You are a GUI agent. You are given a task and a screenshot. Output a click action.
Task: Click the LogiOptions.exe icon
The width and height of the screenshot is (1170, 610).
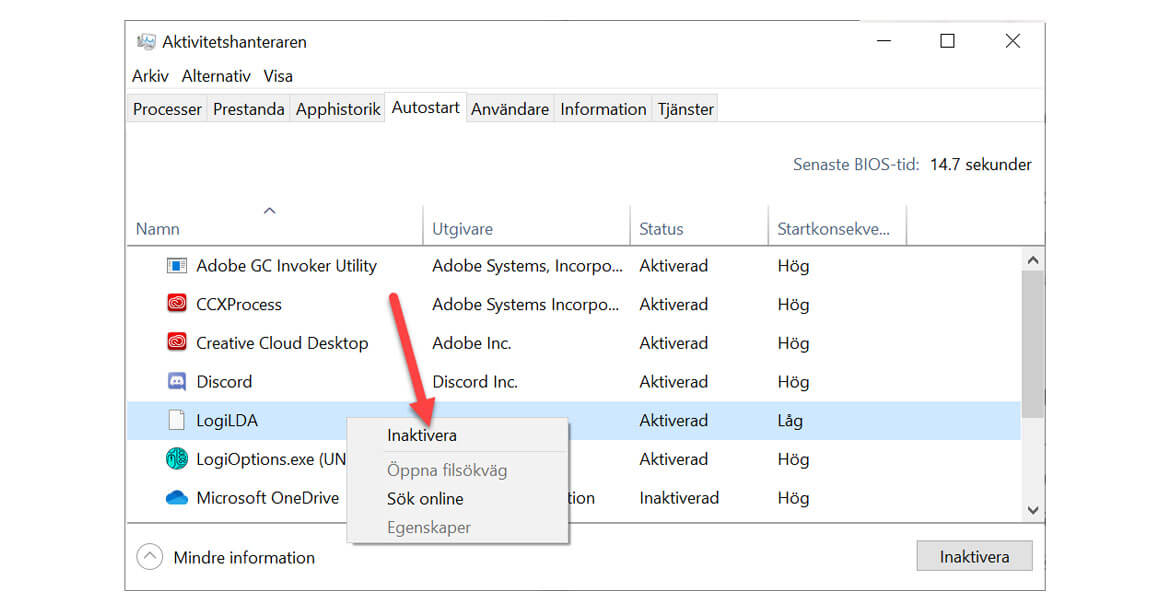pyautogui.click(x=177, y=459)
